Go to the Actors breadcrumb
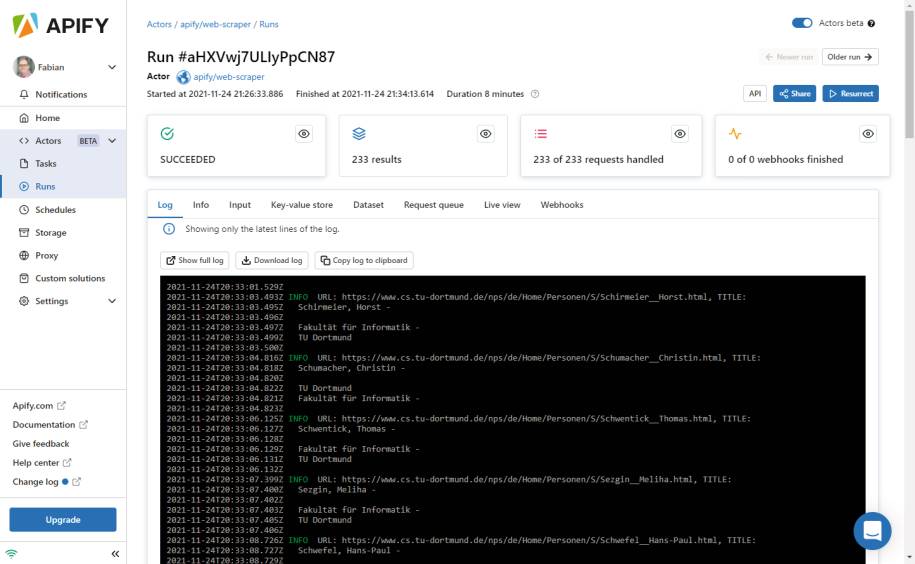 tap(159, 24)
